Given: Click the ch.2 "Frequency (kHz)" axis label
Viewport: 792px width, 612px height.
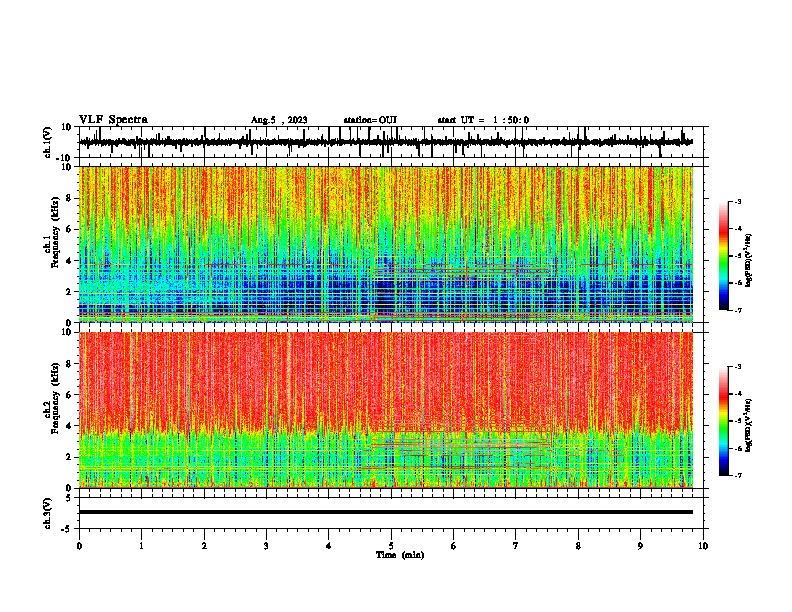Looking at the screenshot, I should click(x=55, y=398).
